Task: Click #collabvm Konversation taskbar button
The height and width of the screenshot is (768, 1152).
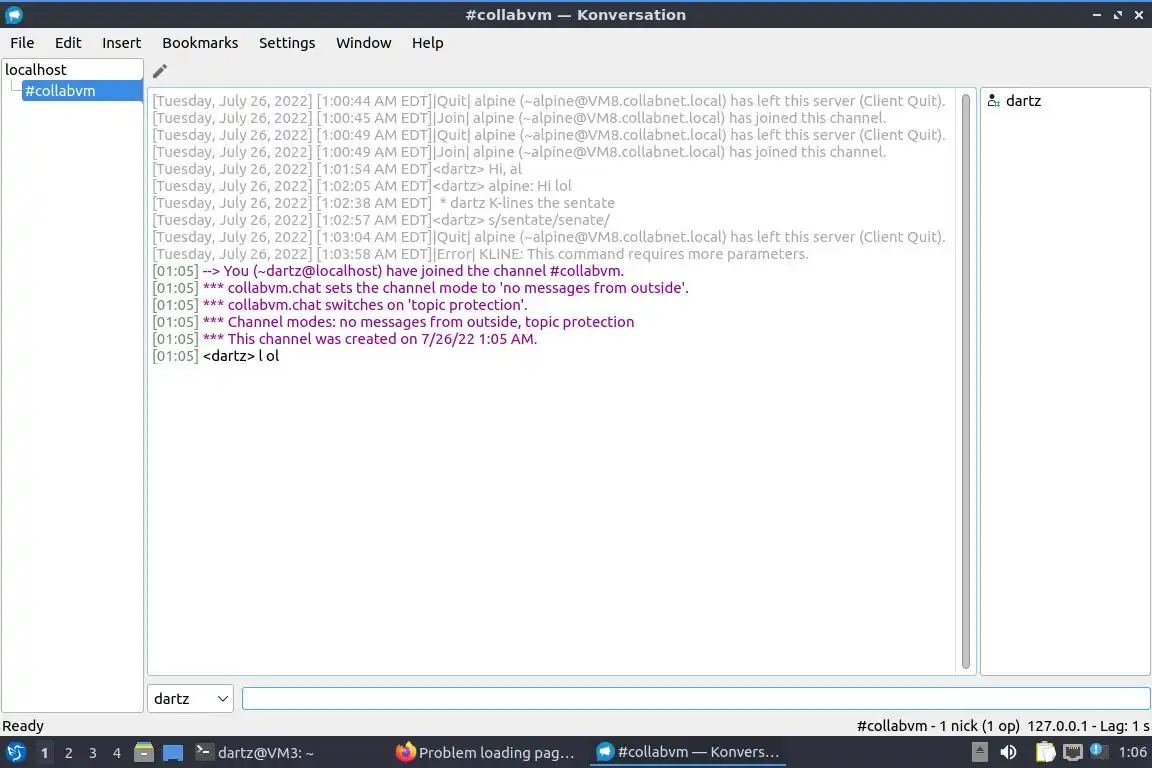Action: pos(688,753)
